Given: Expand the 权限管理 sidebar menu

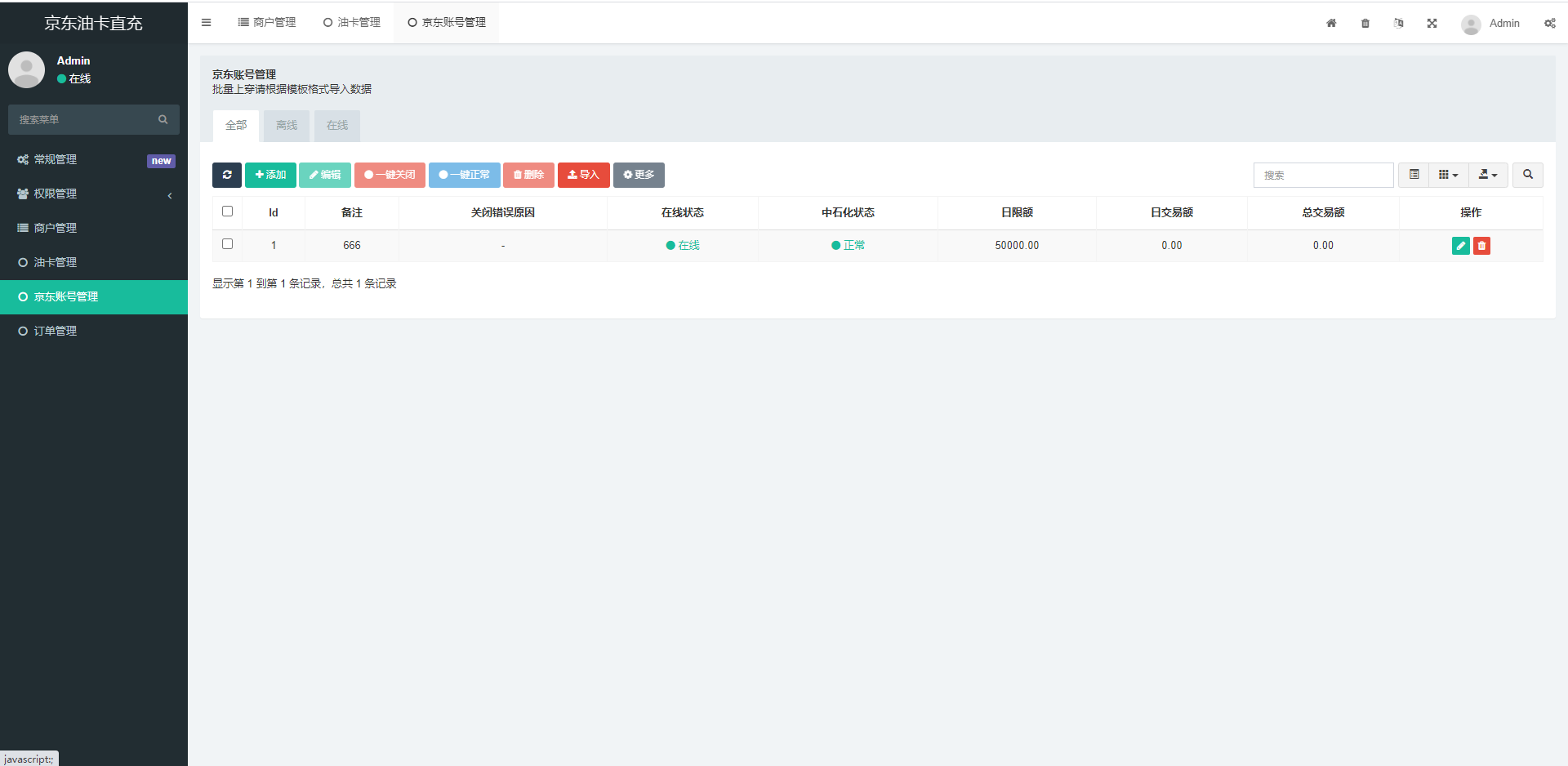Looking at the screenshot, I should point(94,194).
